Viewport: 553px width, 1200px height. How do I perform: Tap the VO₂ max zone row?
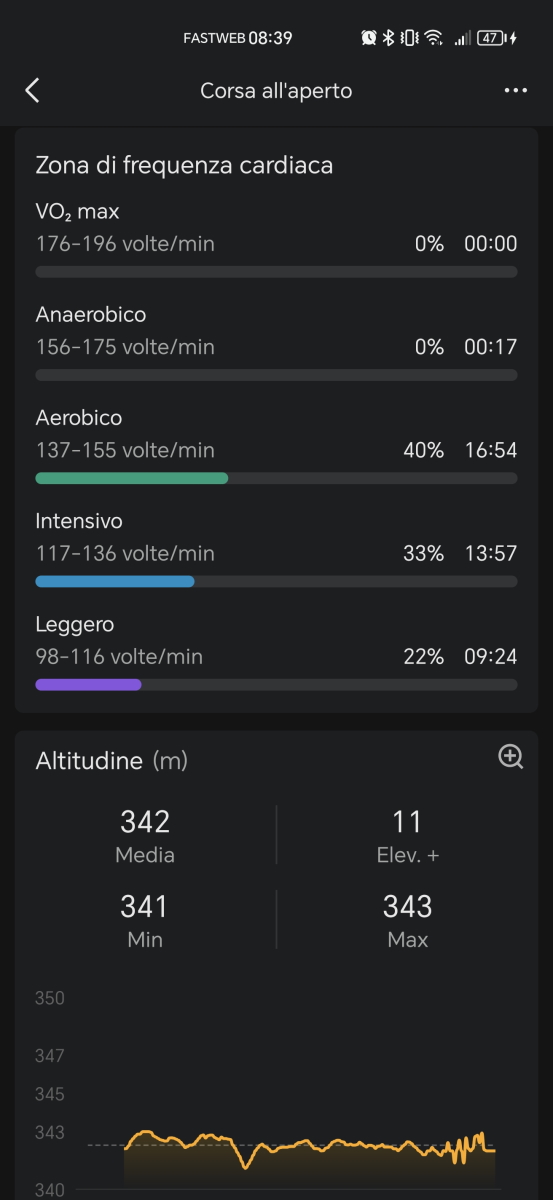276,240
